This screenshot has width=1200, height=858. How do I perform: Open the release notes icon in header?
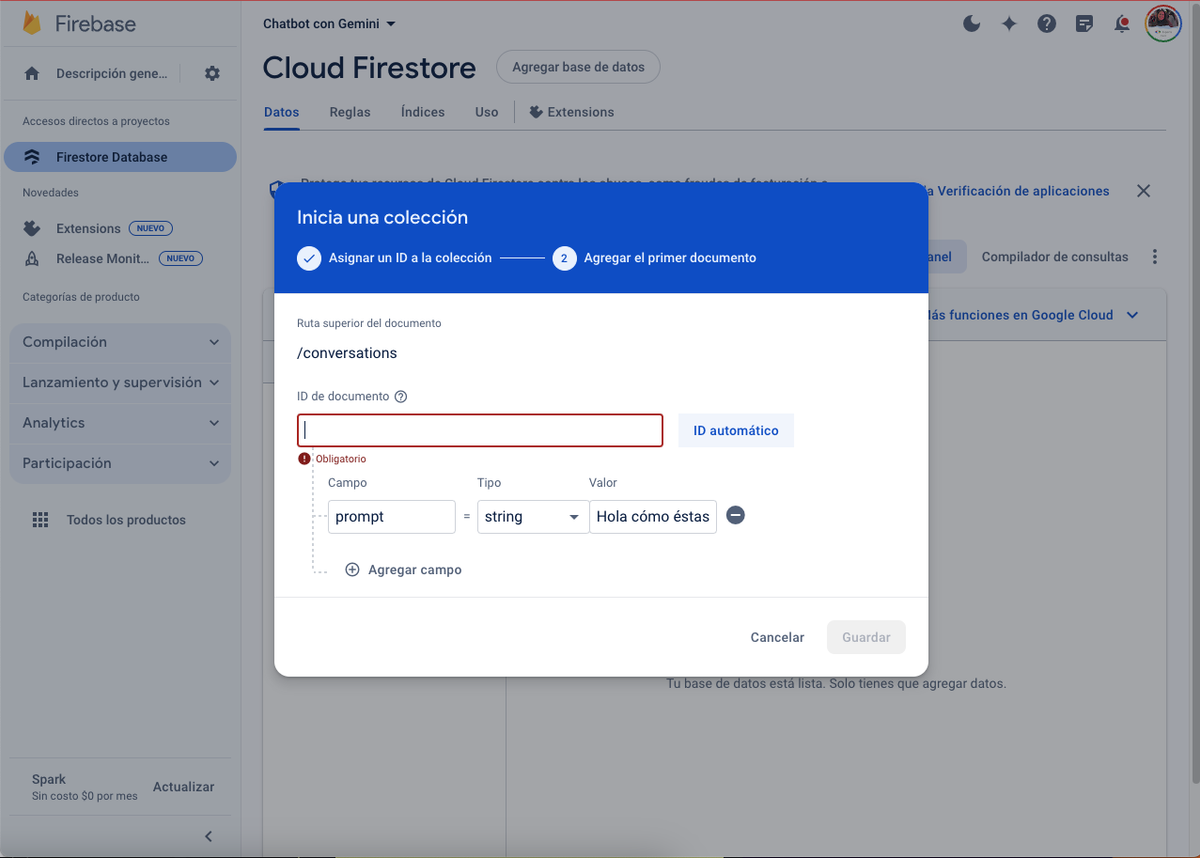pos(1084,24)
